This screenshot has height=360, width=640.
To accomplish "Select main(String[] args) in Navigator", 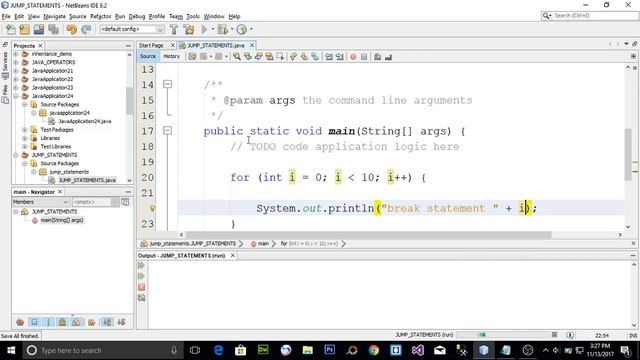I will click(62, 220).
